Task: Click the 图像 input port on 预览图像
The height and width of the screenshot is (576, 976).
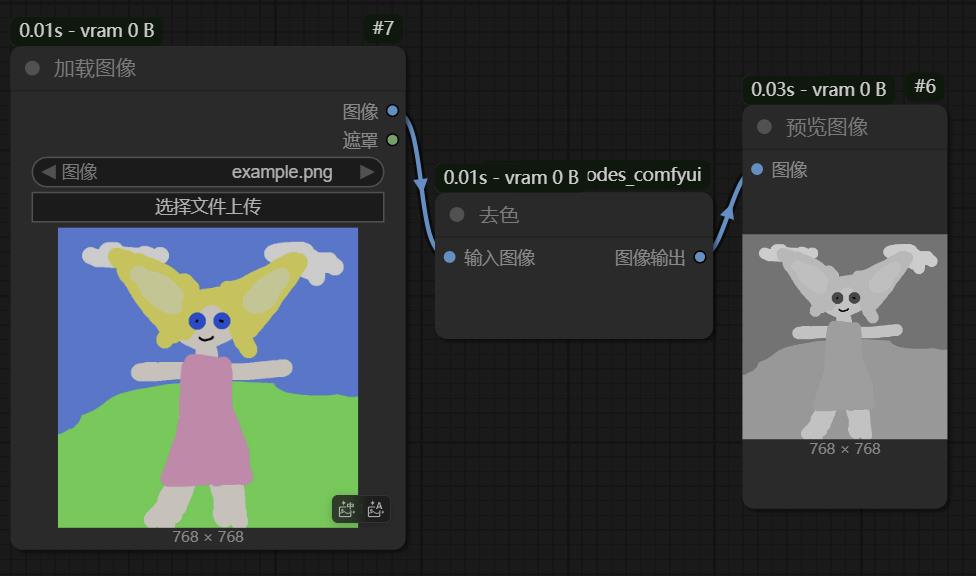Action: 757,169
